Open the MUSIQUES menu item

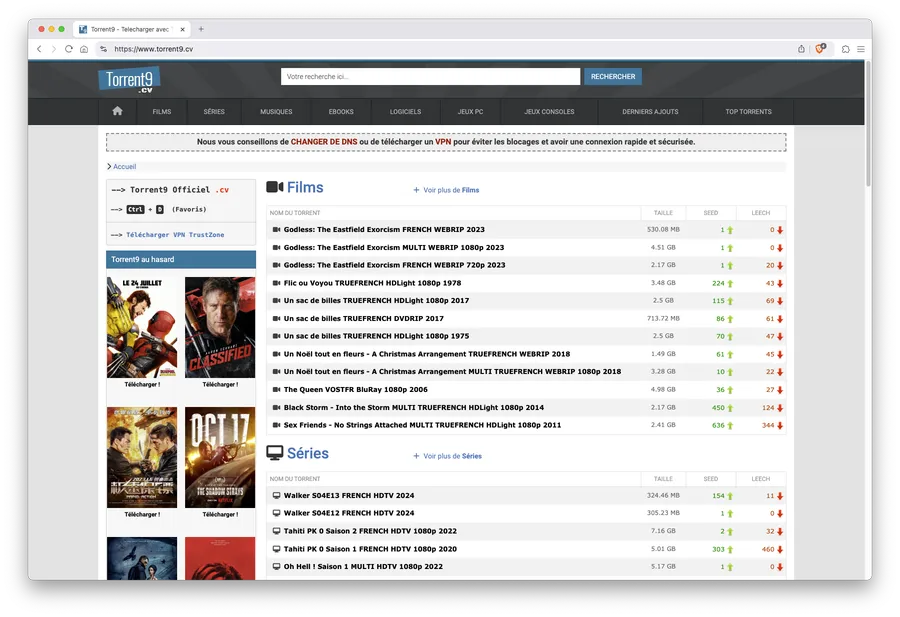[x=276, y=112]
